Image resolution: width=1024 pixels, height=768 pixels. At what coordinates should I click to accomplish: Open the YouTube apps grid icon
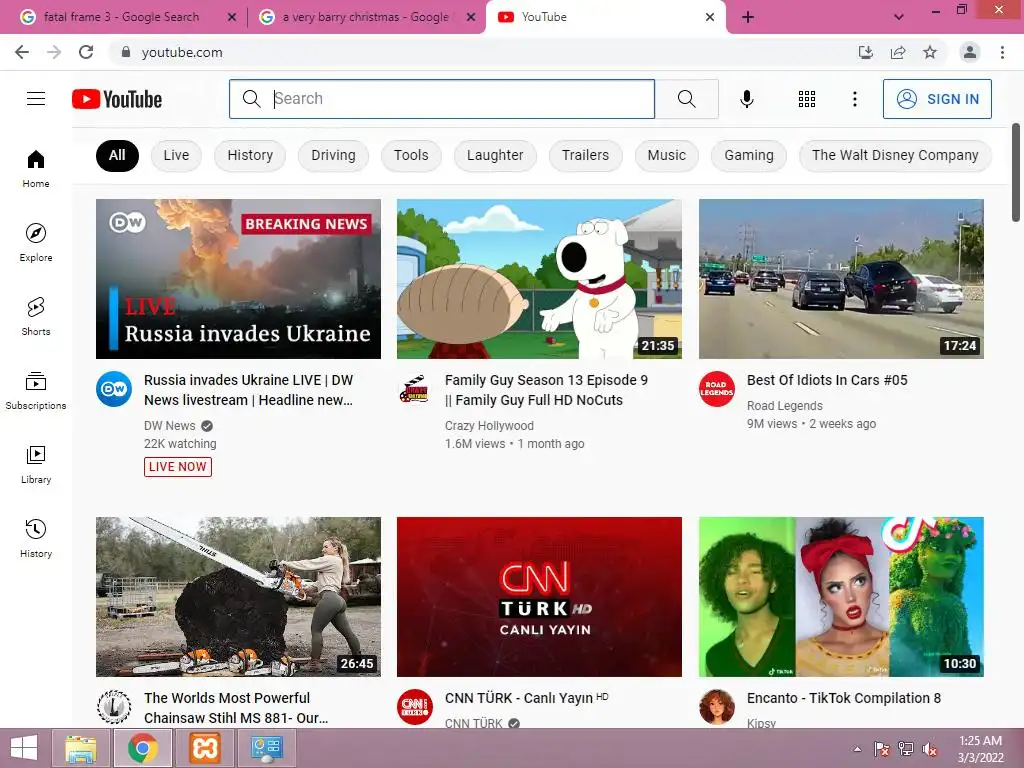point(807,99)
